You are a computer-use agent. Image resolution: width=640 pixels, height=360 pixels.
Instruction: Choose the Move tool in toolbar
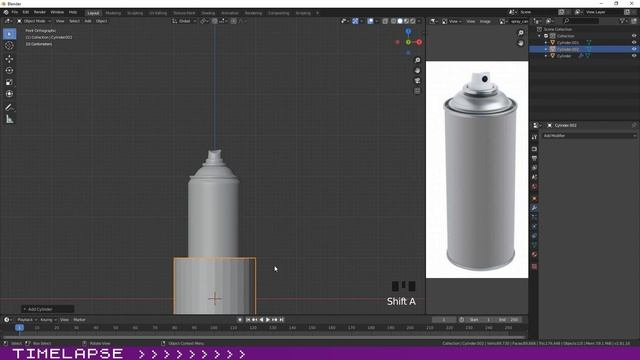pyautogui.click(x=9, y=59)
